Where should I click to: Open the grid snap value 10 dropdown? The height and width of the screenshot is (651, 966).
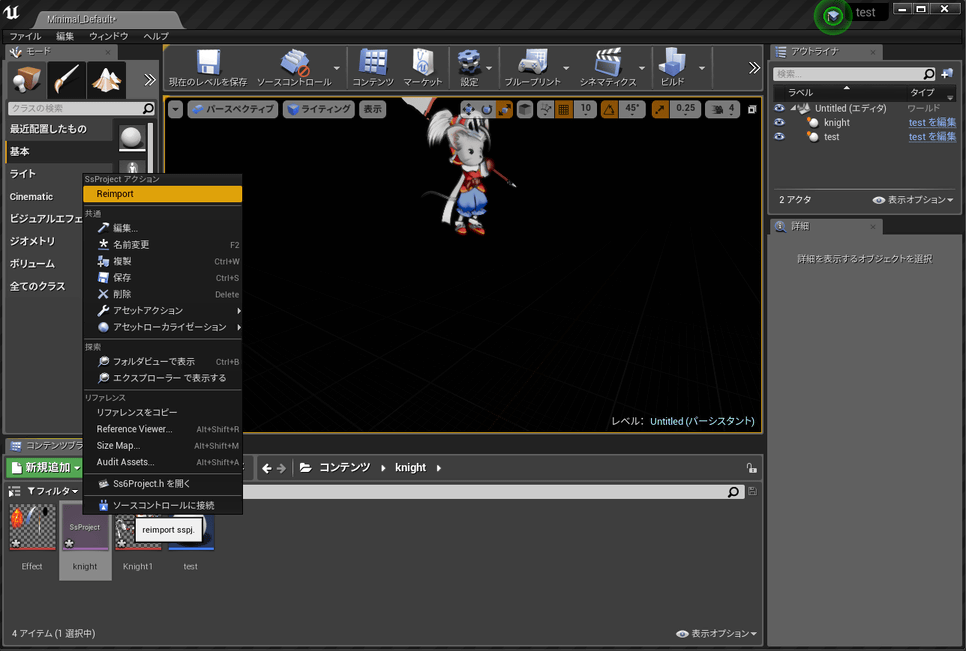(x=585, y=110)
